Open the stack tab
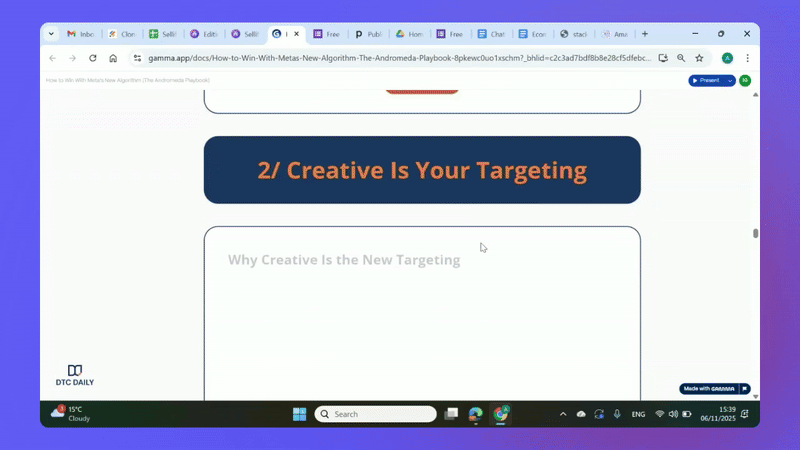 click(574, 34)
